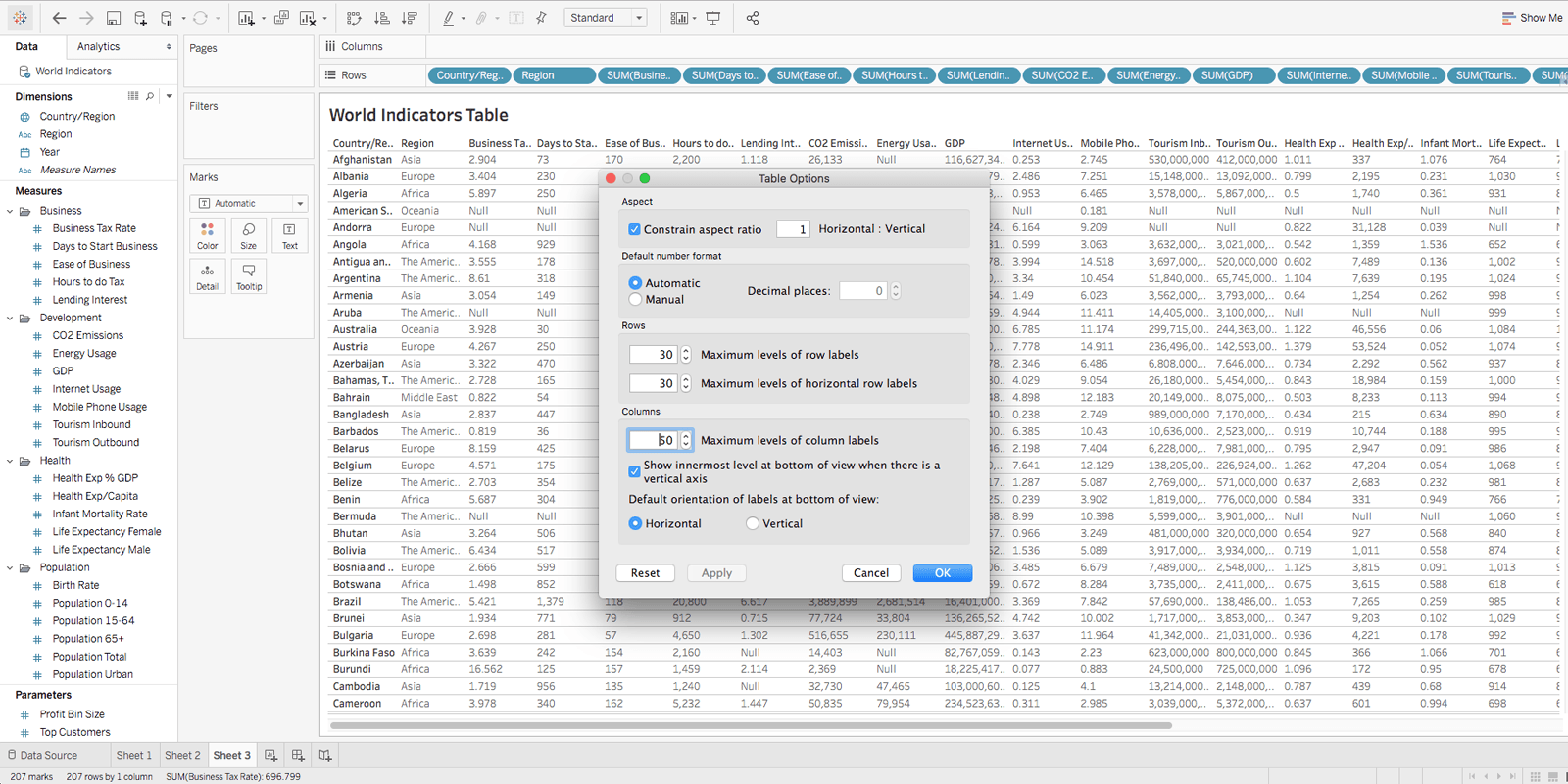Click the Detail mark card
The width and height of the screenshot is (1568, 784).
click(208, 277)
